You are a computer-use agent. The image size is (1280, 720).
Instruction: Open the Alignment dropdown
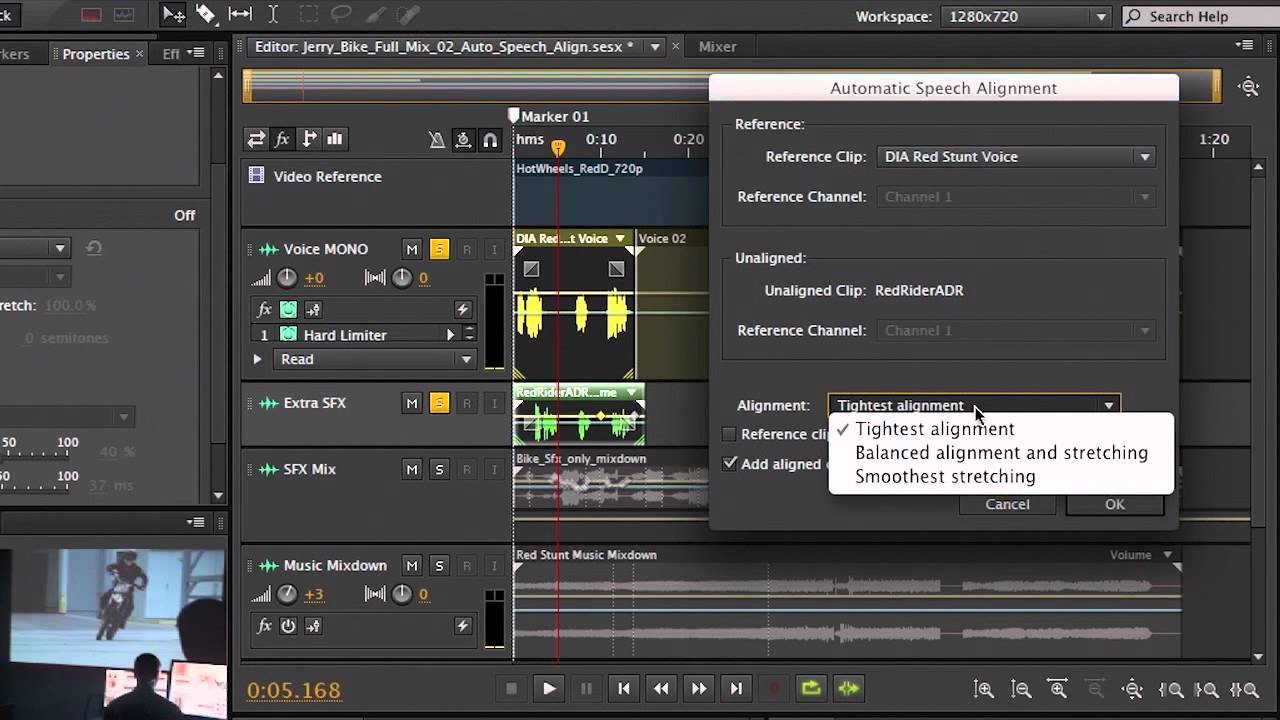pos(974,405)
